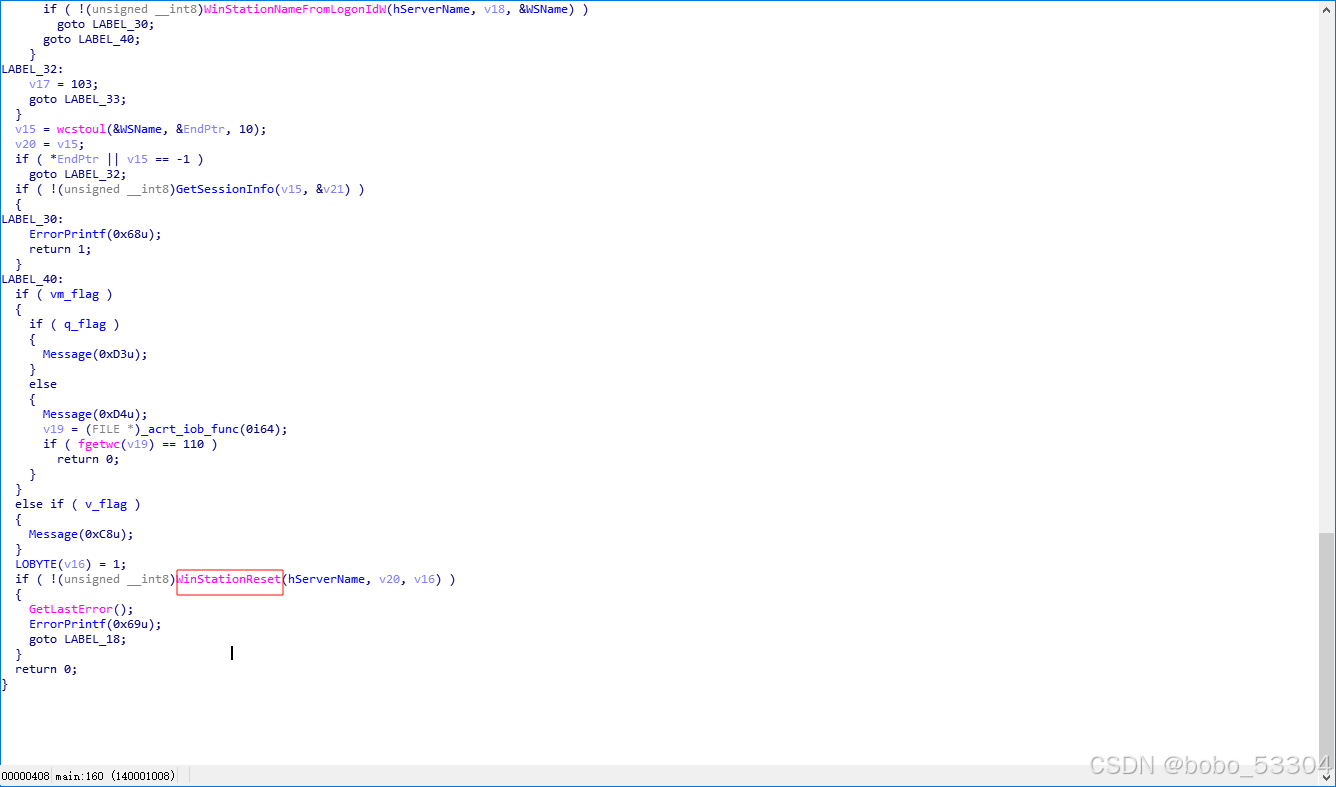Select the 'goto LABEL_32;' statement
The width and height of the screenshot is (1336, 787).
point(78,174)
